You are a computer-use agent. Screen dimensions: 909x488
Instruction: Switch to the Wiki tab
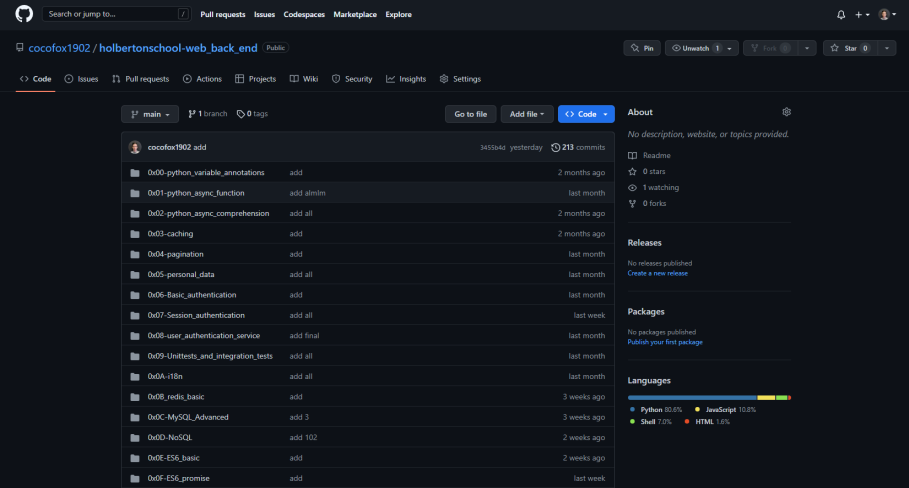(x=304, y=79)
